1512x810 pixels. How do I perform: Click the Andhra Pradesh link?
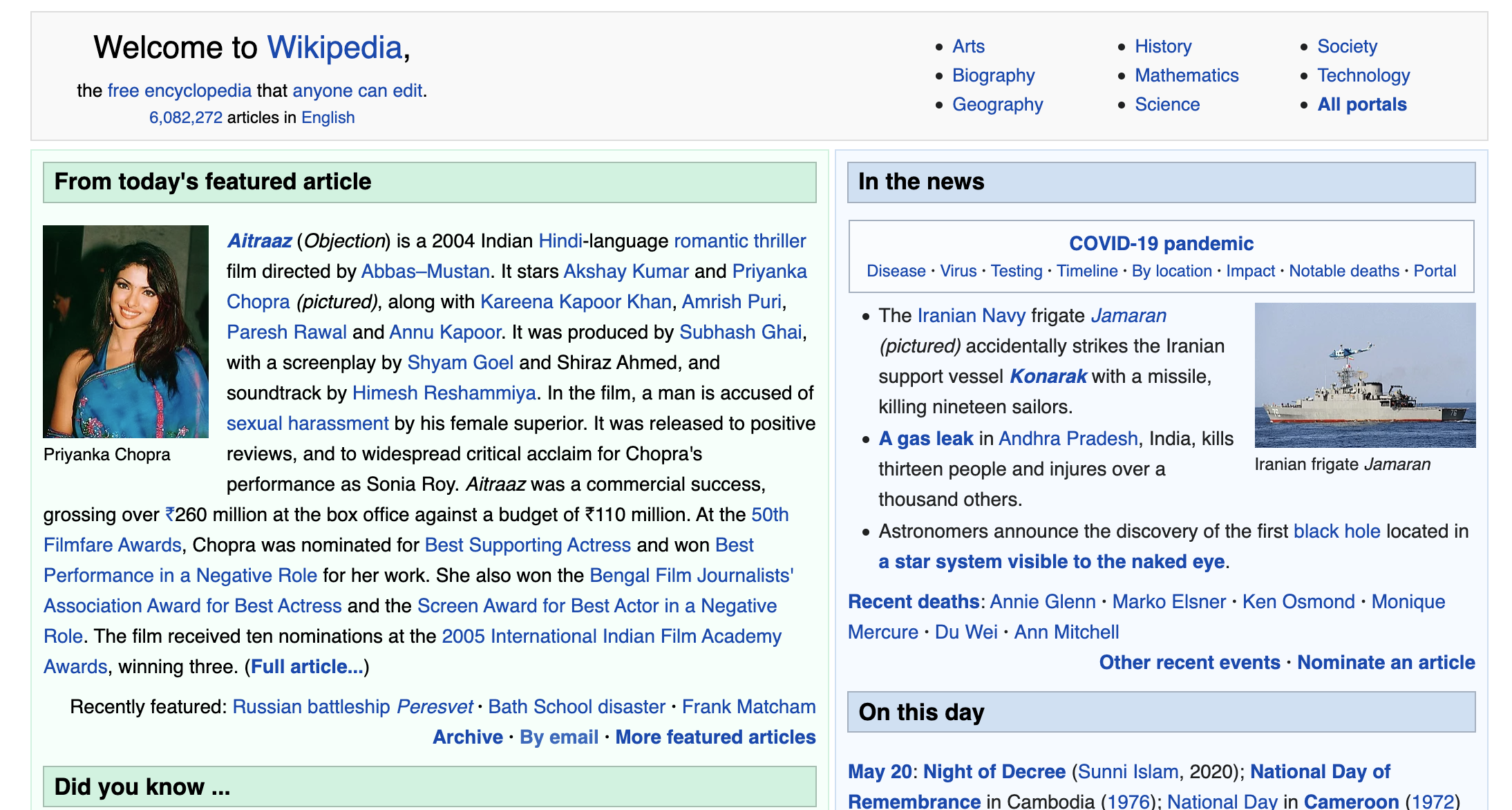(x=1068, y=439)
